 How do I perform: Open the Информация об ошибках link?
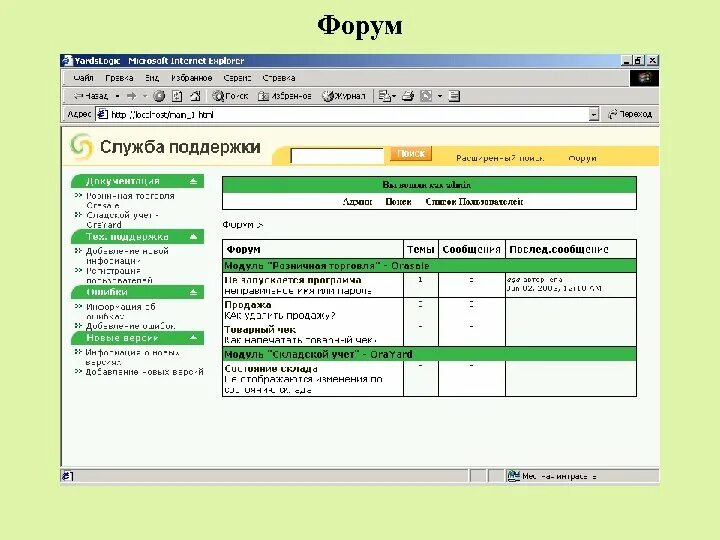click(x=121, y=311)
